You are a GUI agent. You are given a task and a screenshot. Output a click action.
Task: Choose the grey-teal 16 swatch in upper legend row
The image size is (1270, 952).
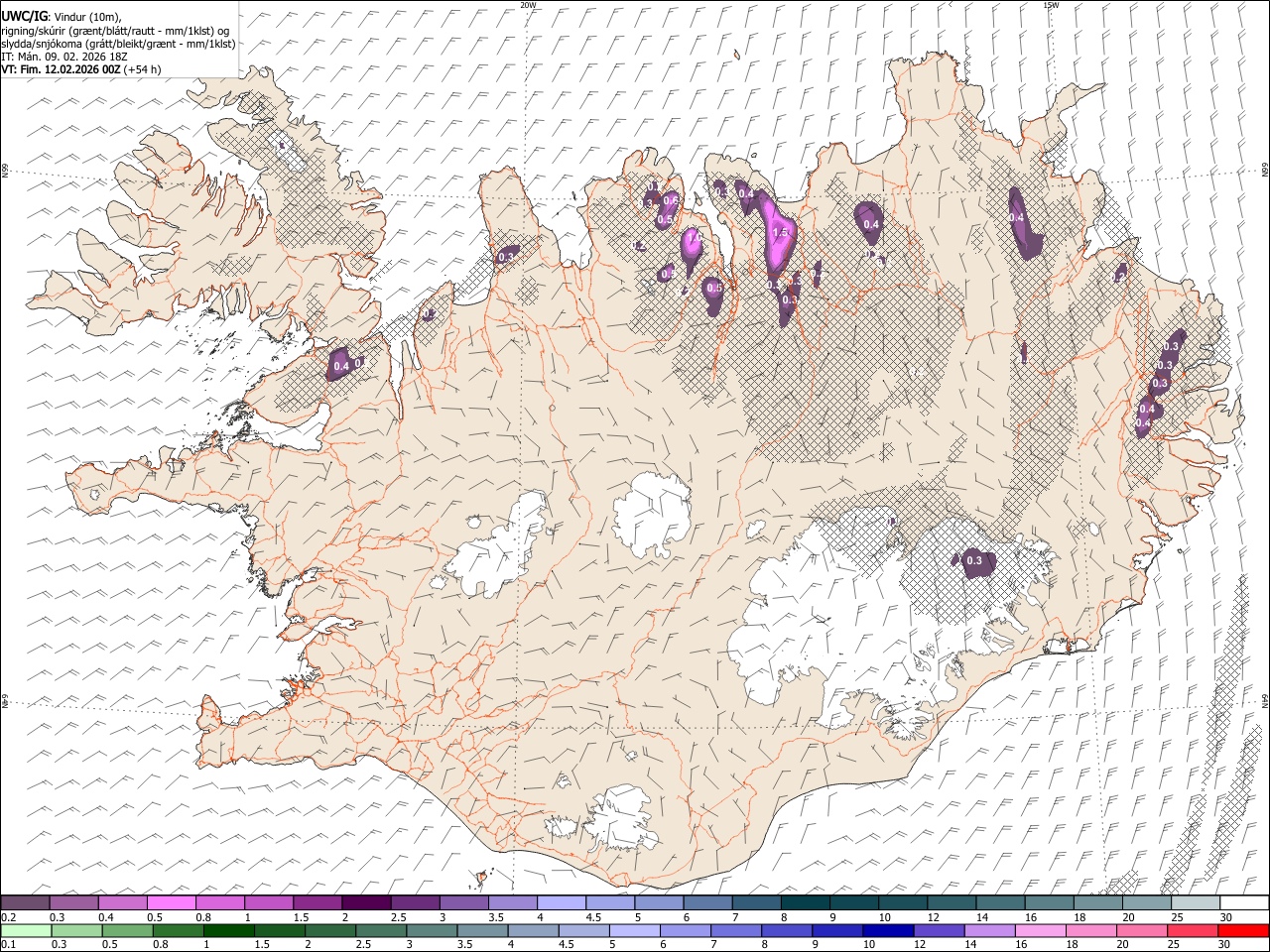click(1049, 903)
